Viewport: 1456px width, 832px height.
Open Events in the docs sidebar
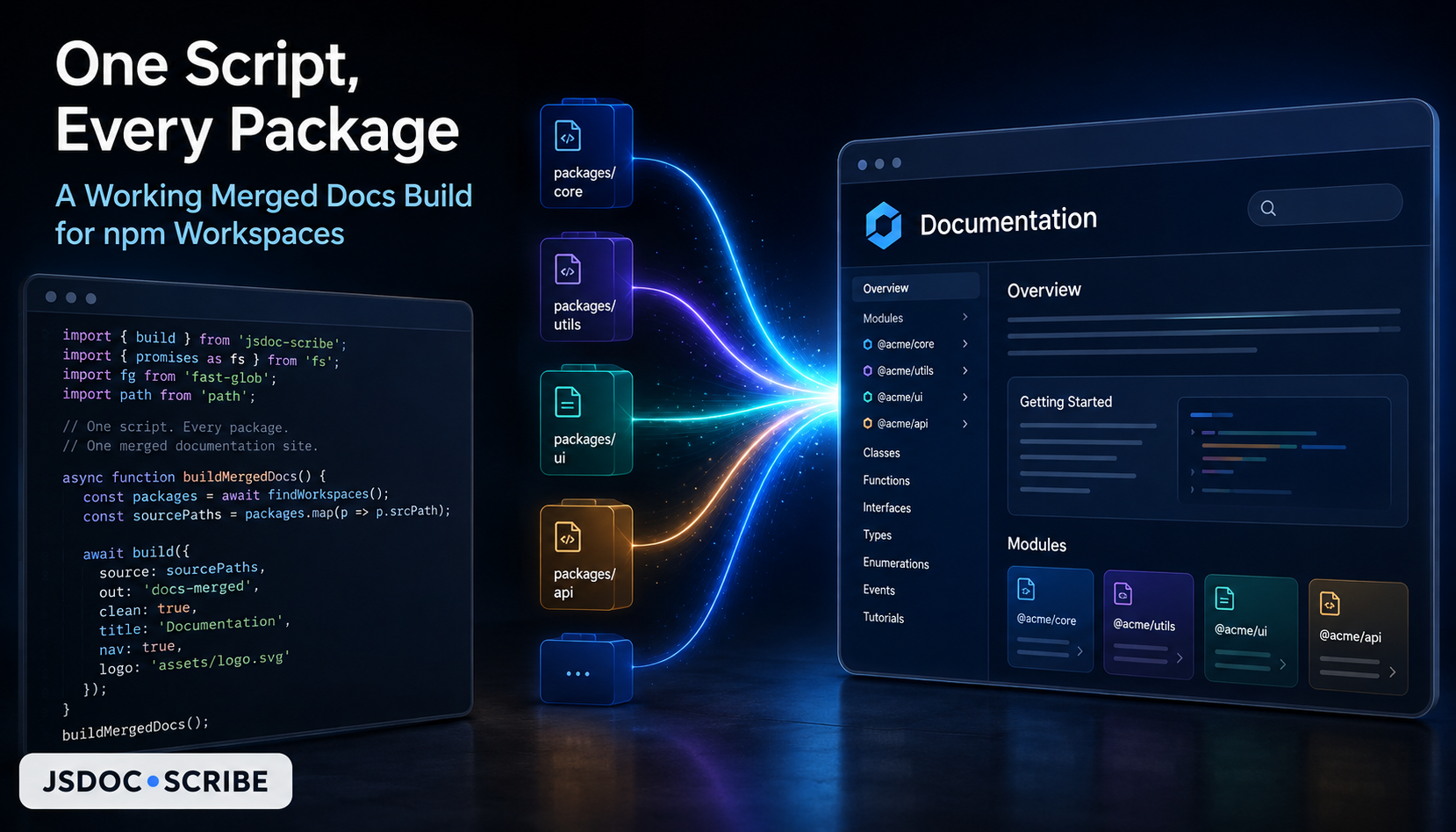(x=879, y=590)
